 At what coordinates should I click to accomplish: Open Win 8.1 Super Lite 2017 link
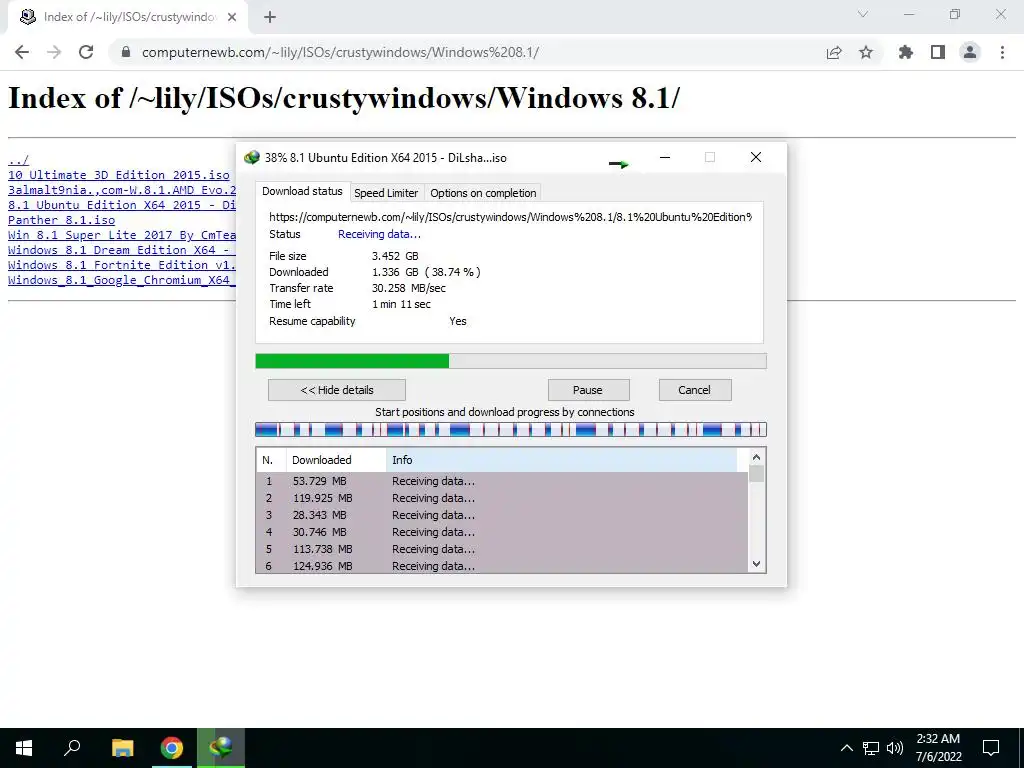coord(122,235)
